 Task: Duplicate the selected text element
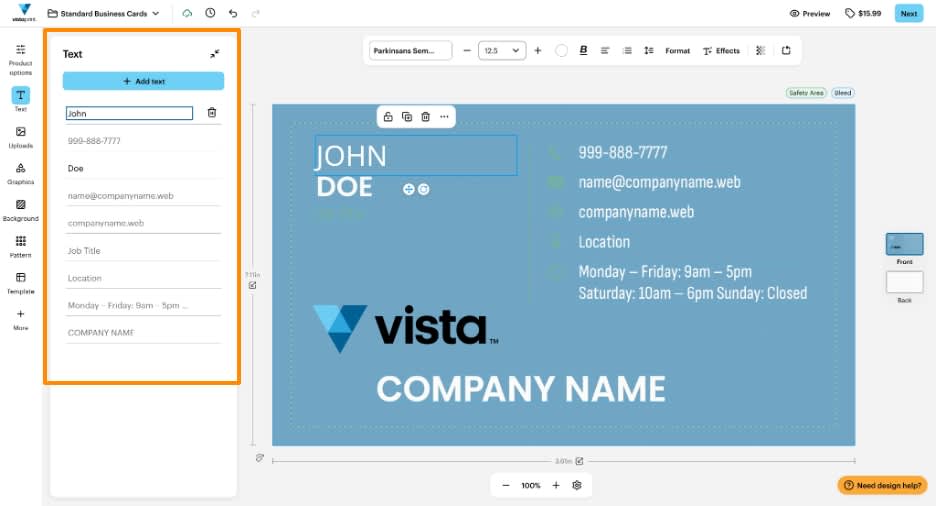pos(407,117)
